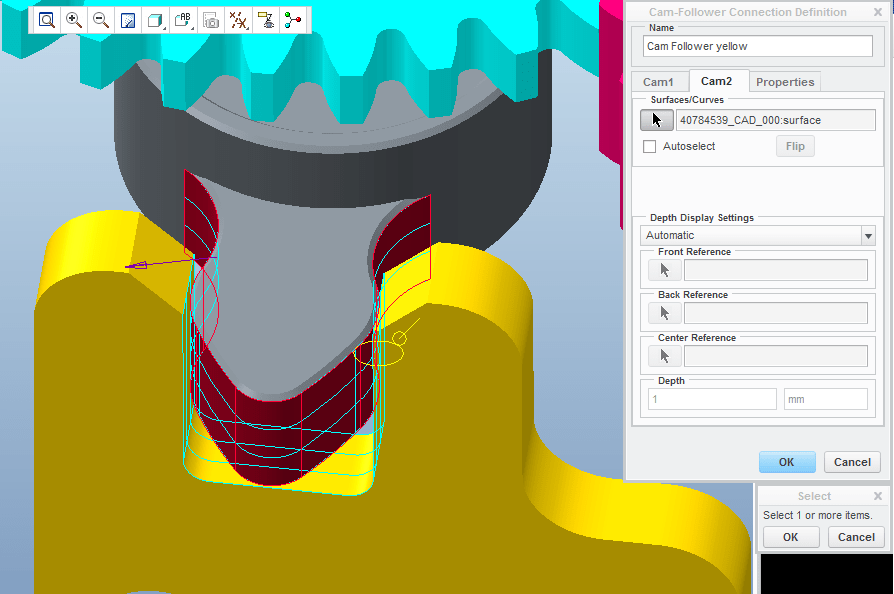Open the Properties tab
Screen dimensions: 894x594
(785, 81)
